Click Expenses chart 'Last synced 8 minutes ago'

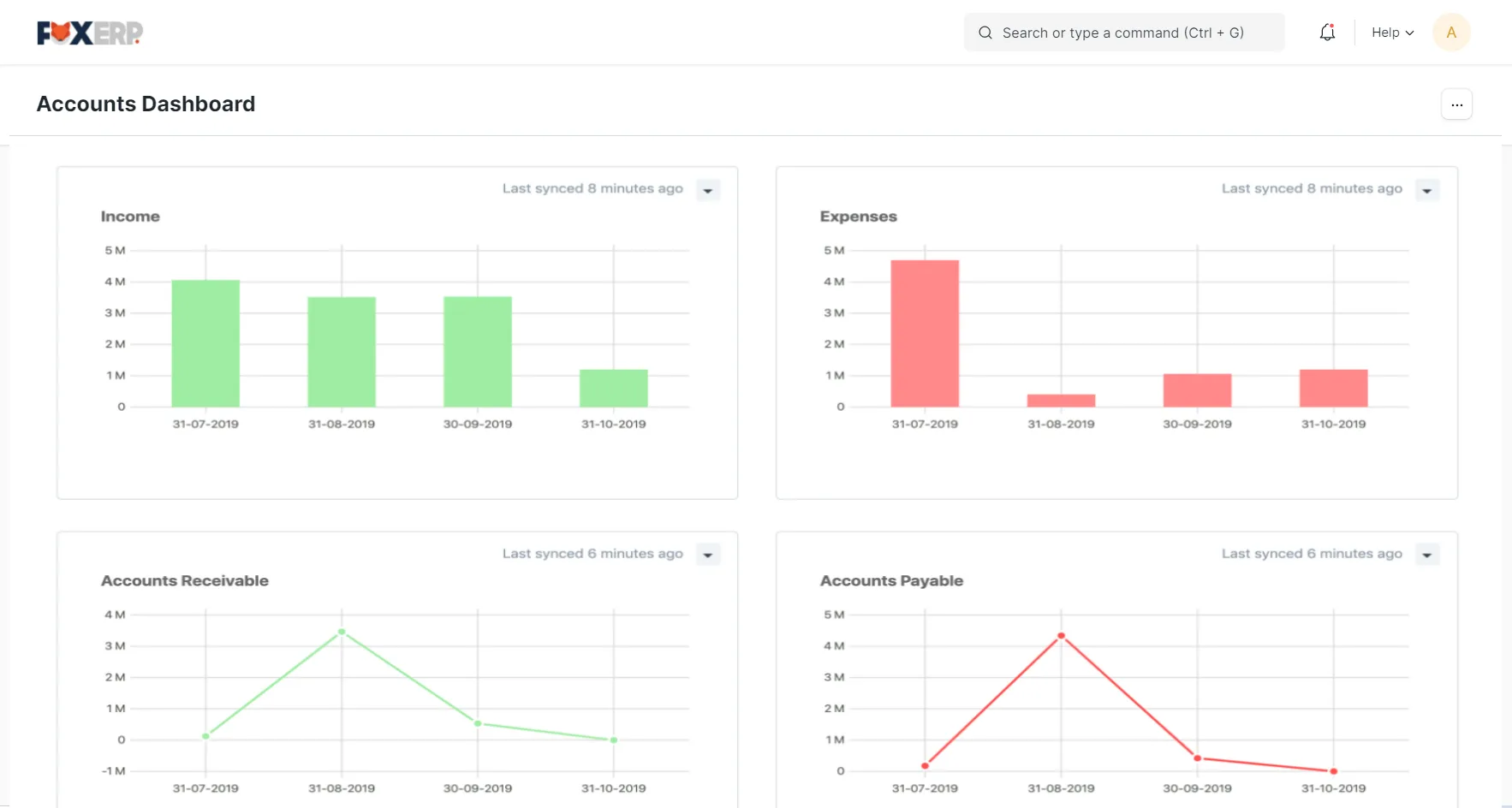pos(1312,188)
